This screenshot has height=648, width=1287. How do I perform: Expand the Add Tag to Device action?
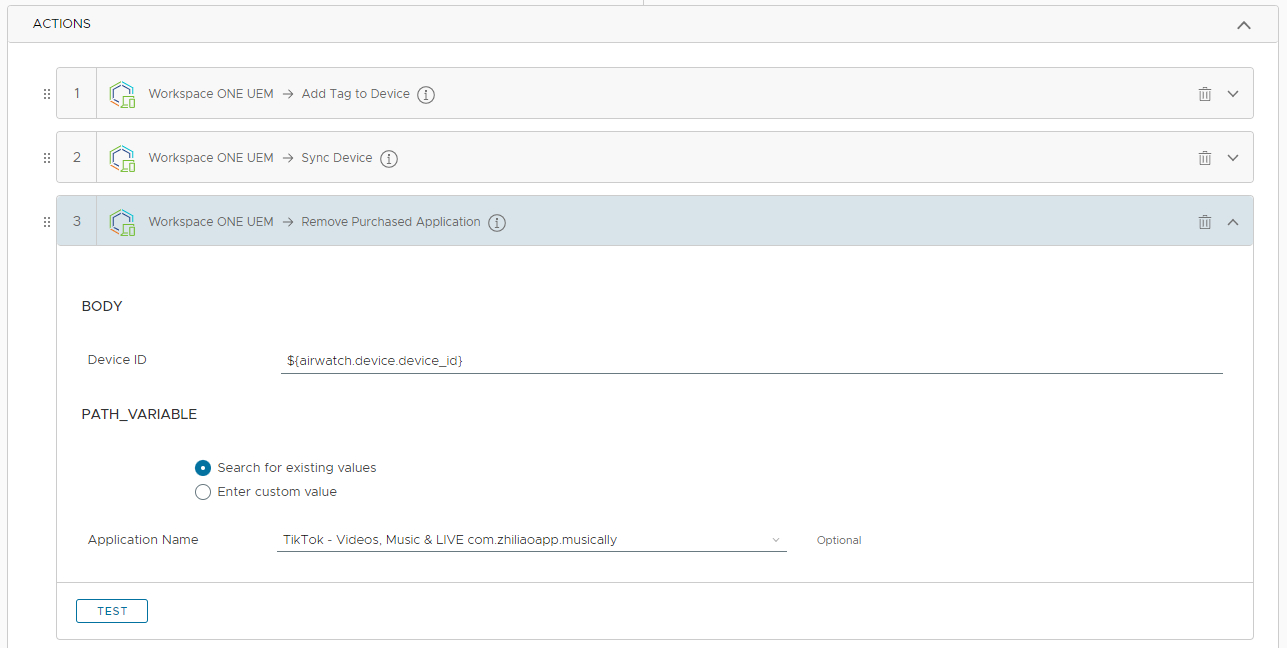tap(1233, 94)
